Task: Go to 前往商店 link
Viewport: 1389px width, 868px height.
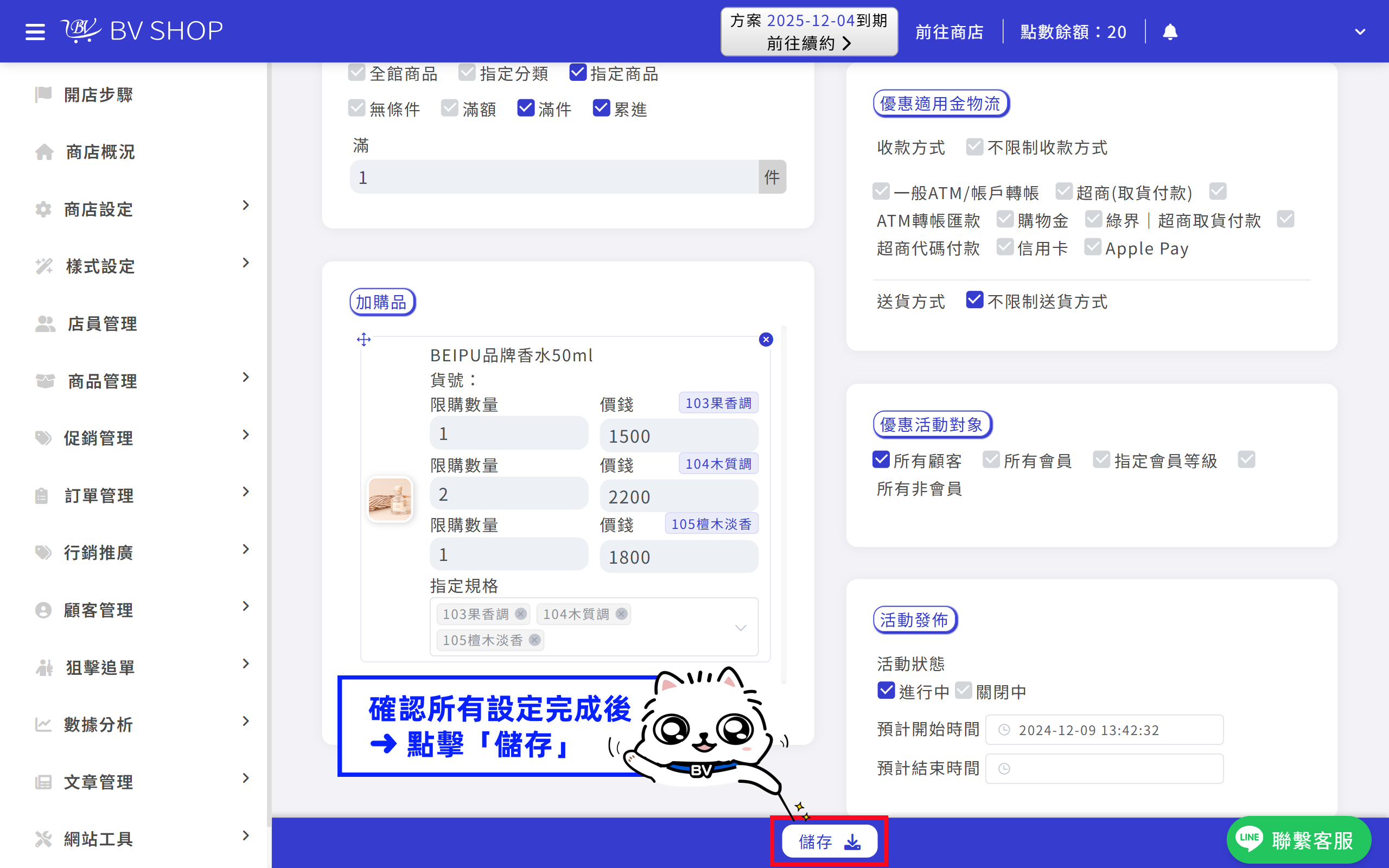Action: [x=950, y=31]
